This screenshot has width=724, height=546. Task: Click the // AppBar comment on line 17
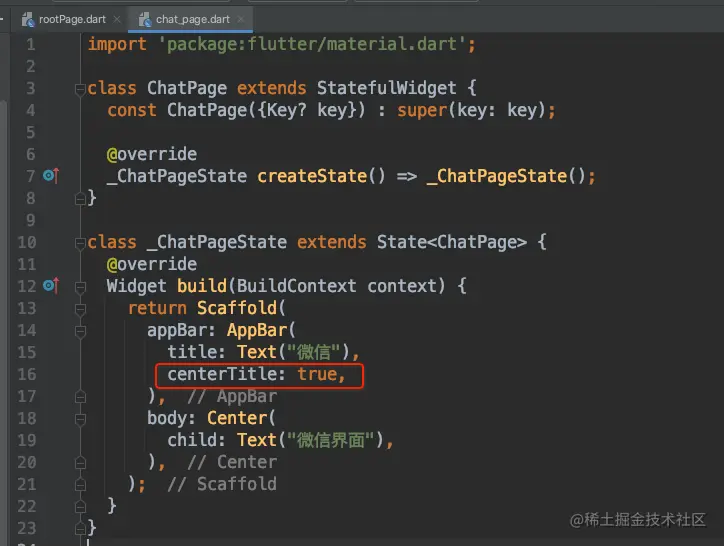(232, 396)
